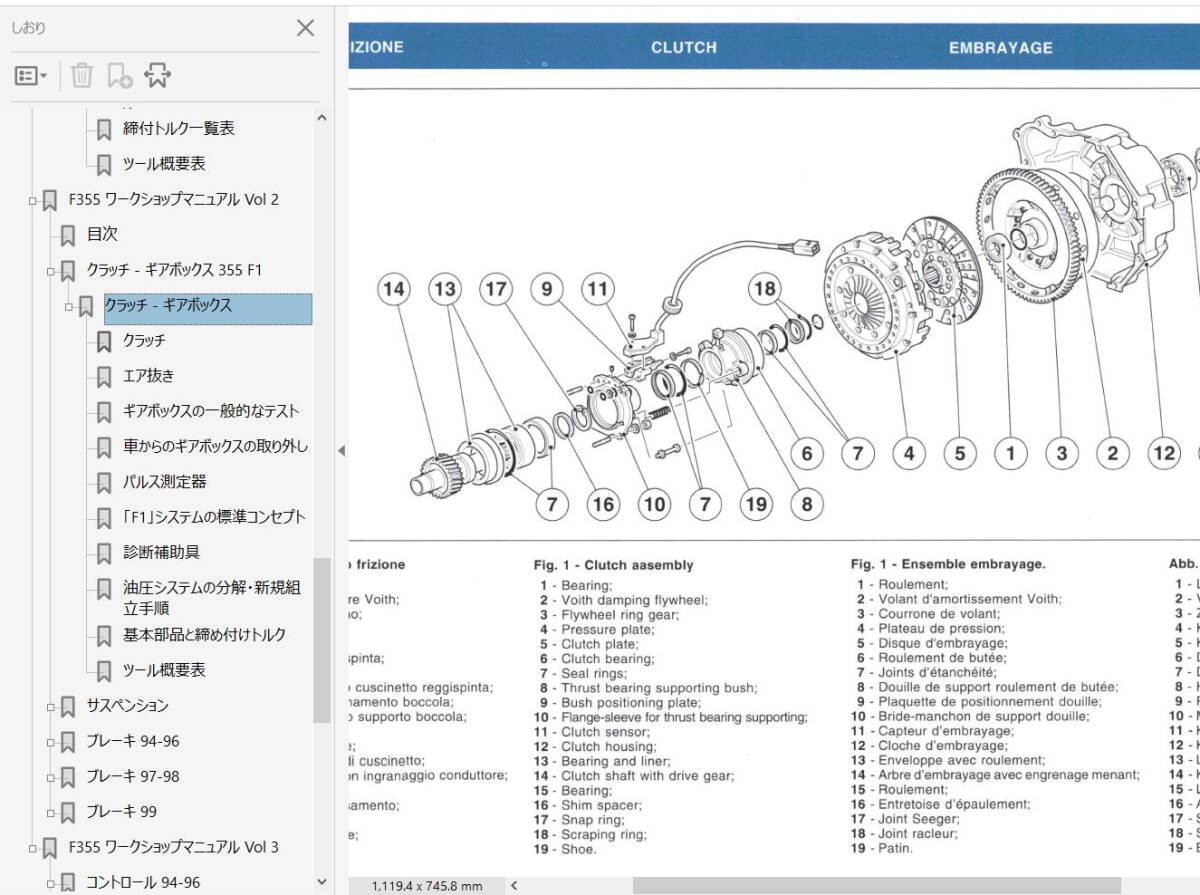Viewport: 1200px width, 895px height.
Task: Select F355 ワークショップマニュアル Vol 2 bookmark
Action: [x=174, y=199]
